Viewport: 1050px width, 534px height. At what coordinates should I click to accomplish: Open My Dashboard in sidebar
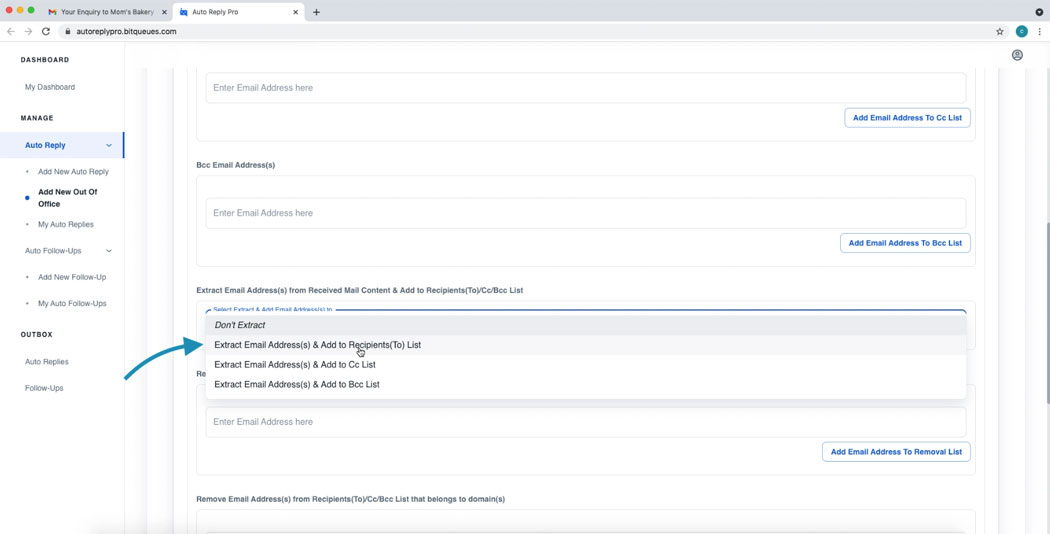click(x=50, y=87)
